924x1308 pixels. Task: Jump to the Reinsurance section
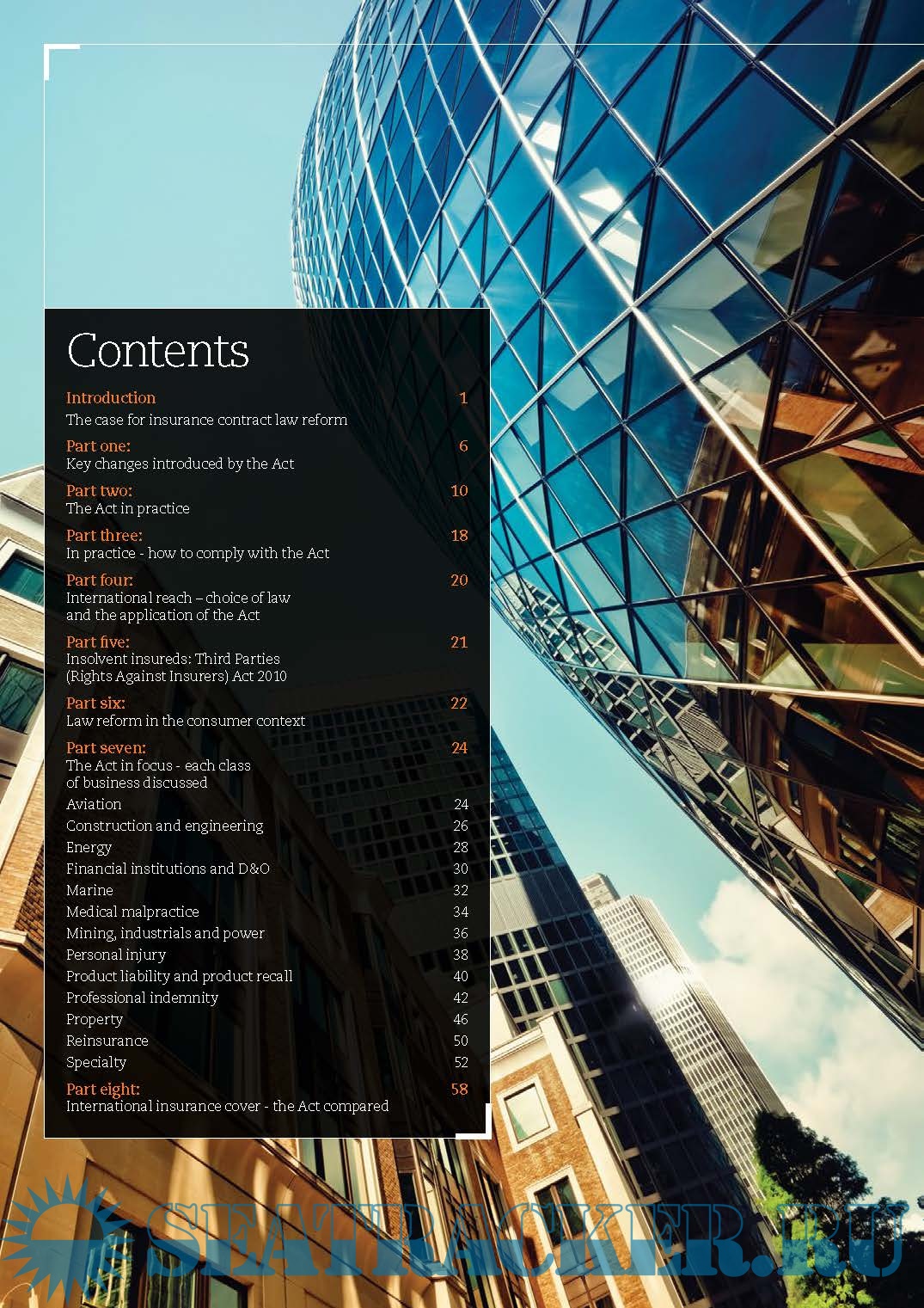tap(107, 1041)
